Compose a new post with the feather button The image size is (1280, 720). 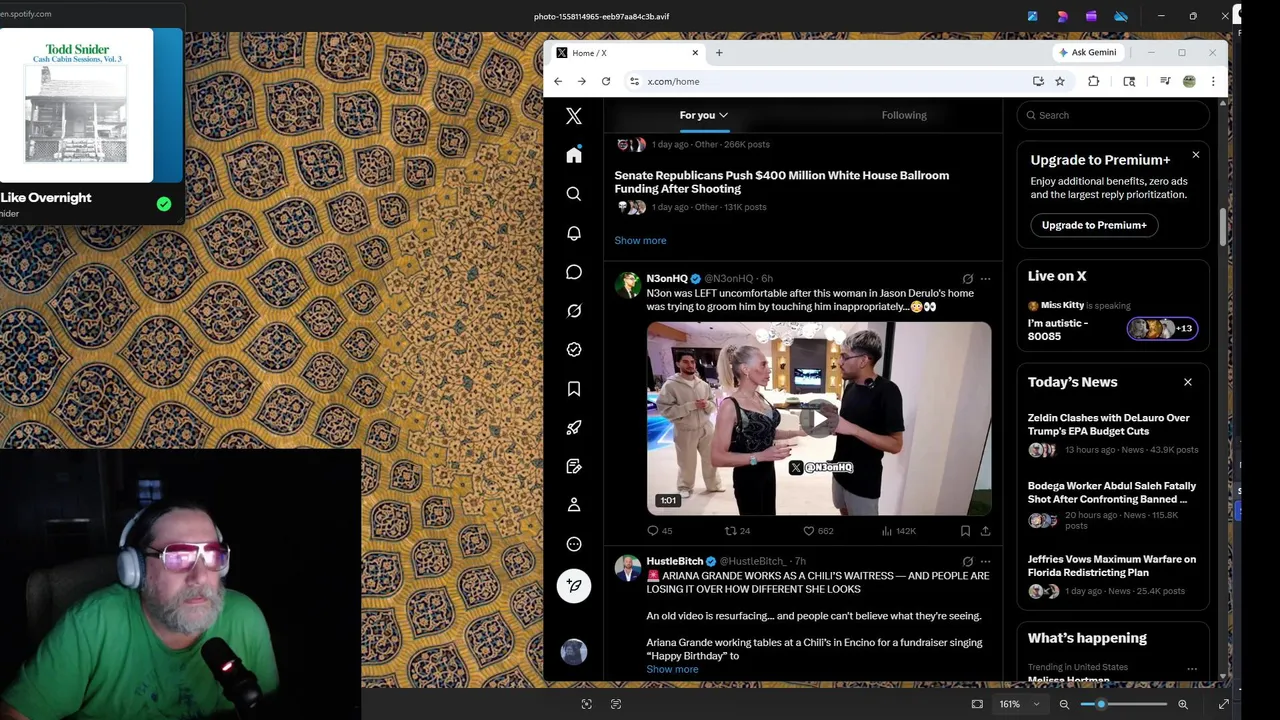tap(574, 585)
